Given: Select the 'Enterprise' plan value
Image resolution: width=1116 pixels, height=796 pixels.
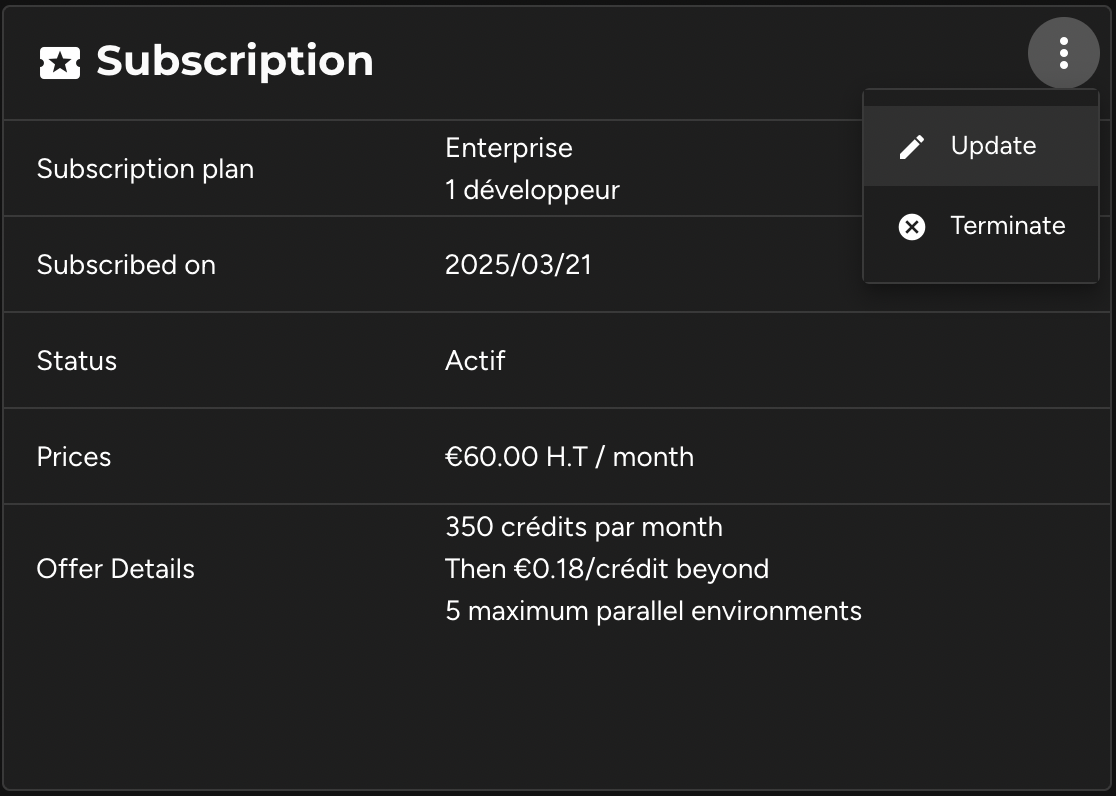Looking at the screenshot, I should pos(509,148).
